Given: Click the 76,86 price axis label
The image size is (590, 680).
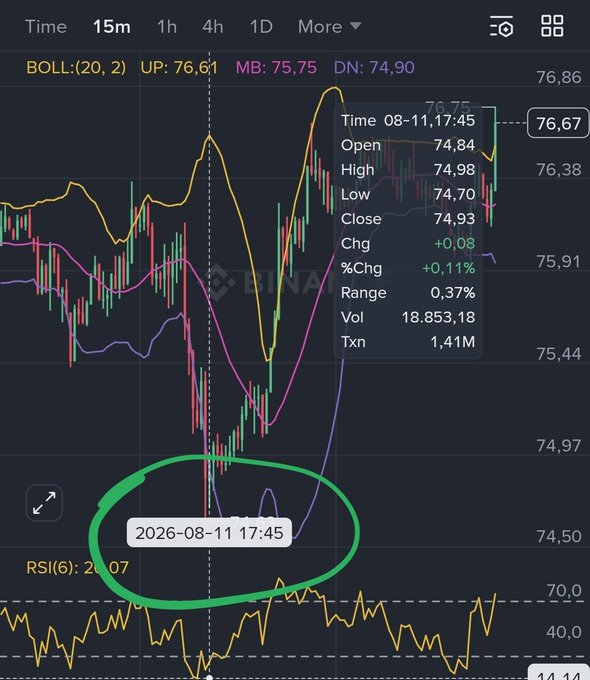Looking at the screenshot, I should click(558, 77).
